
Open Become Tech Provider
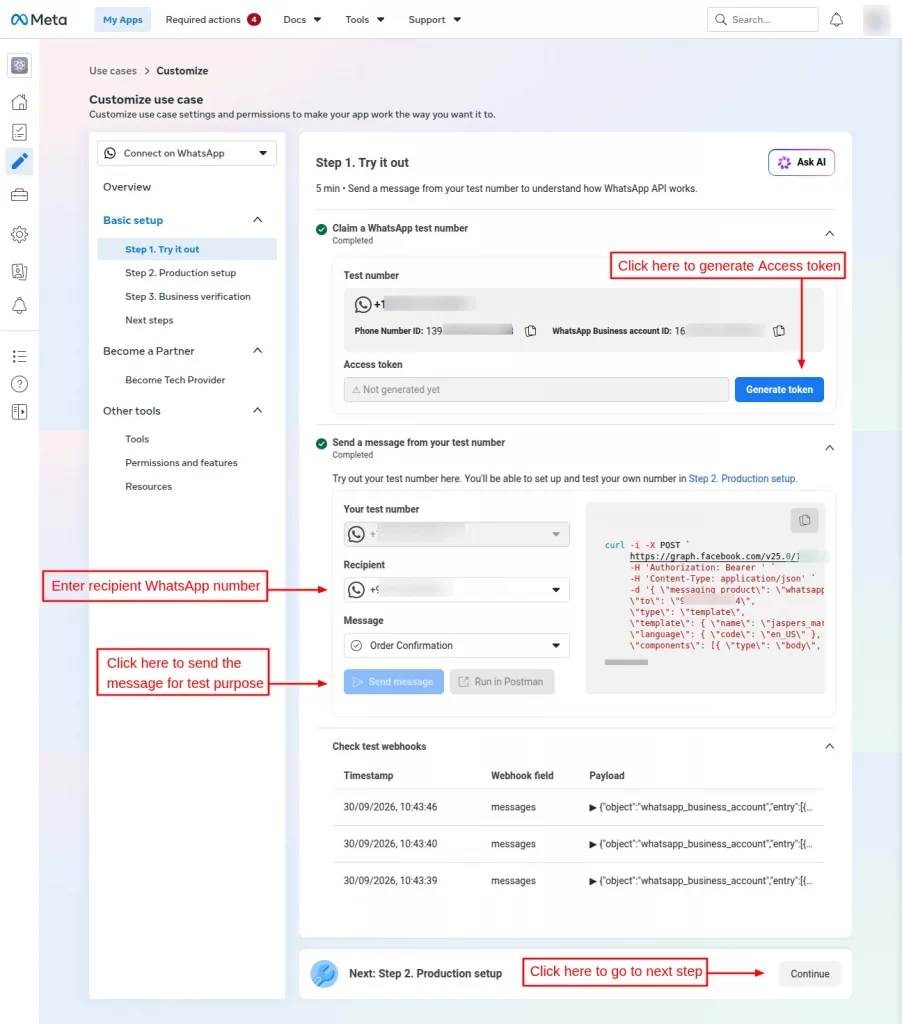point(175,380)
